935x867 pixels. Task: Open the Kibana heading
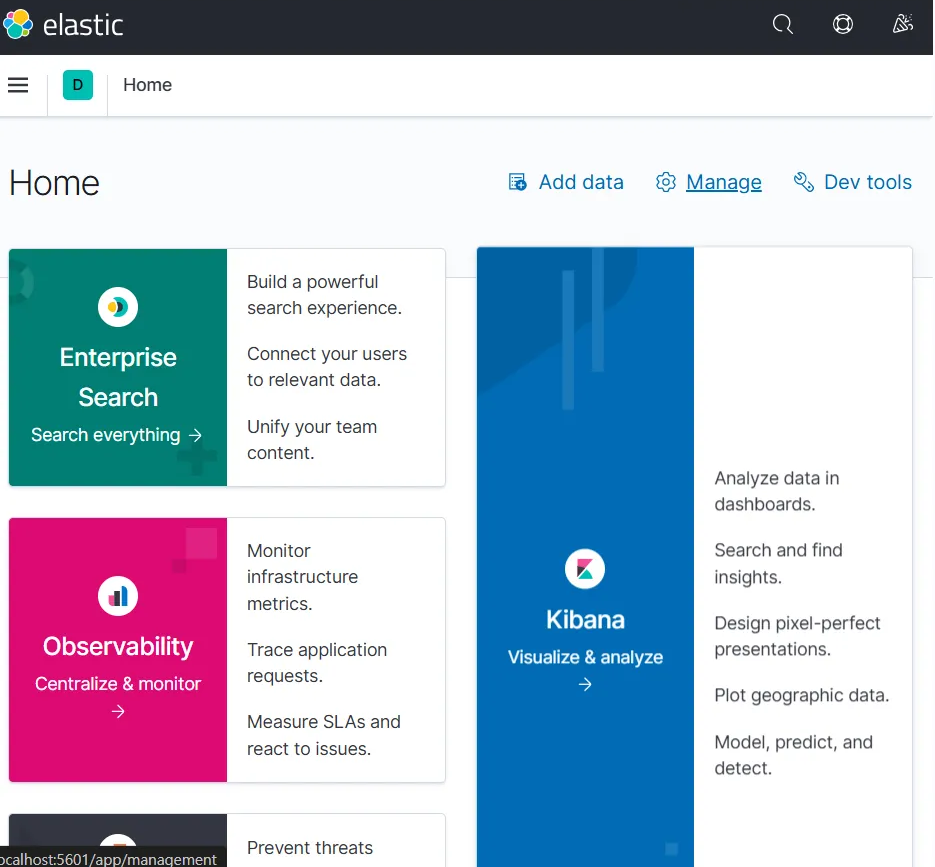585,620
